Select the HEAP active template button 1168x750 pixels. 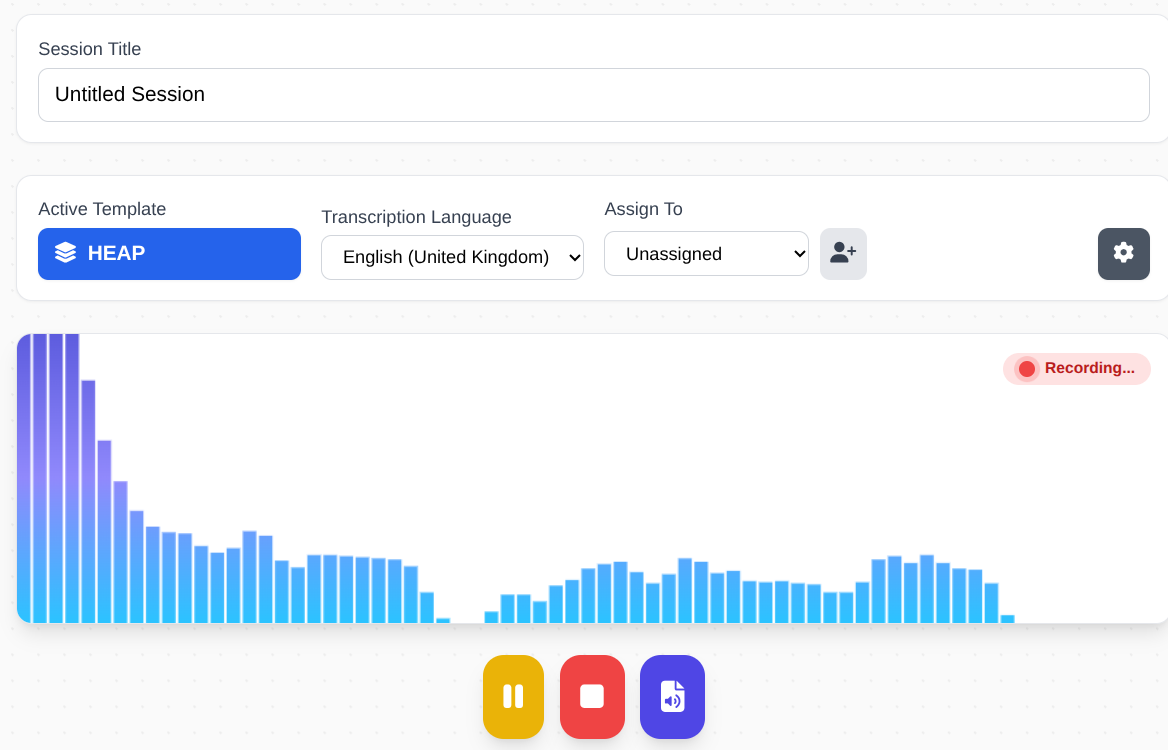click(x=169, y=254)
